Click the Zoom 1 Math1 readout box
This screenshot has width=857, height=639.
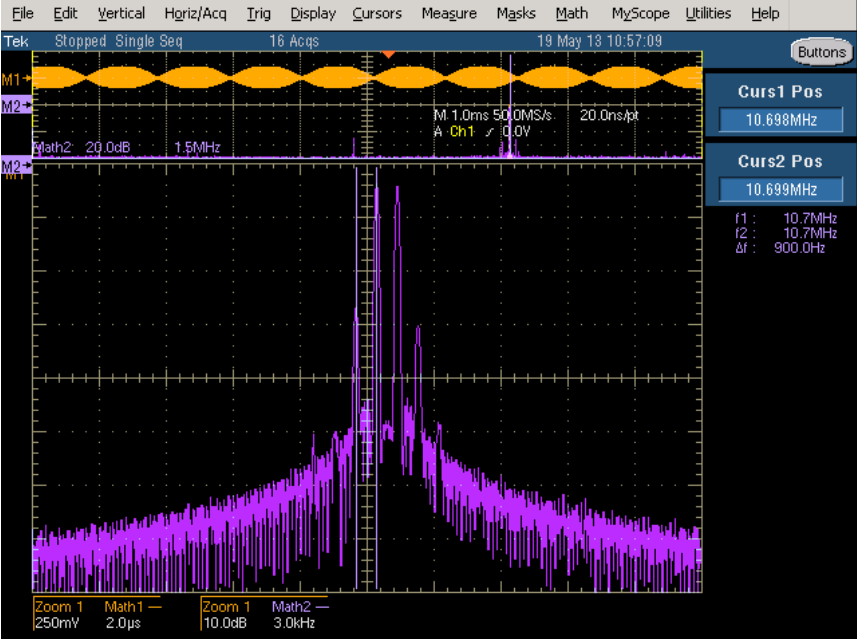(x=97, y=614)
